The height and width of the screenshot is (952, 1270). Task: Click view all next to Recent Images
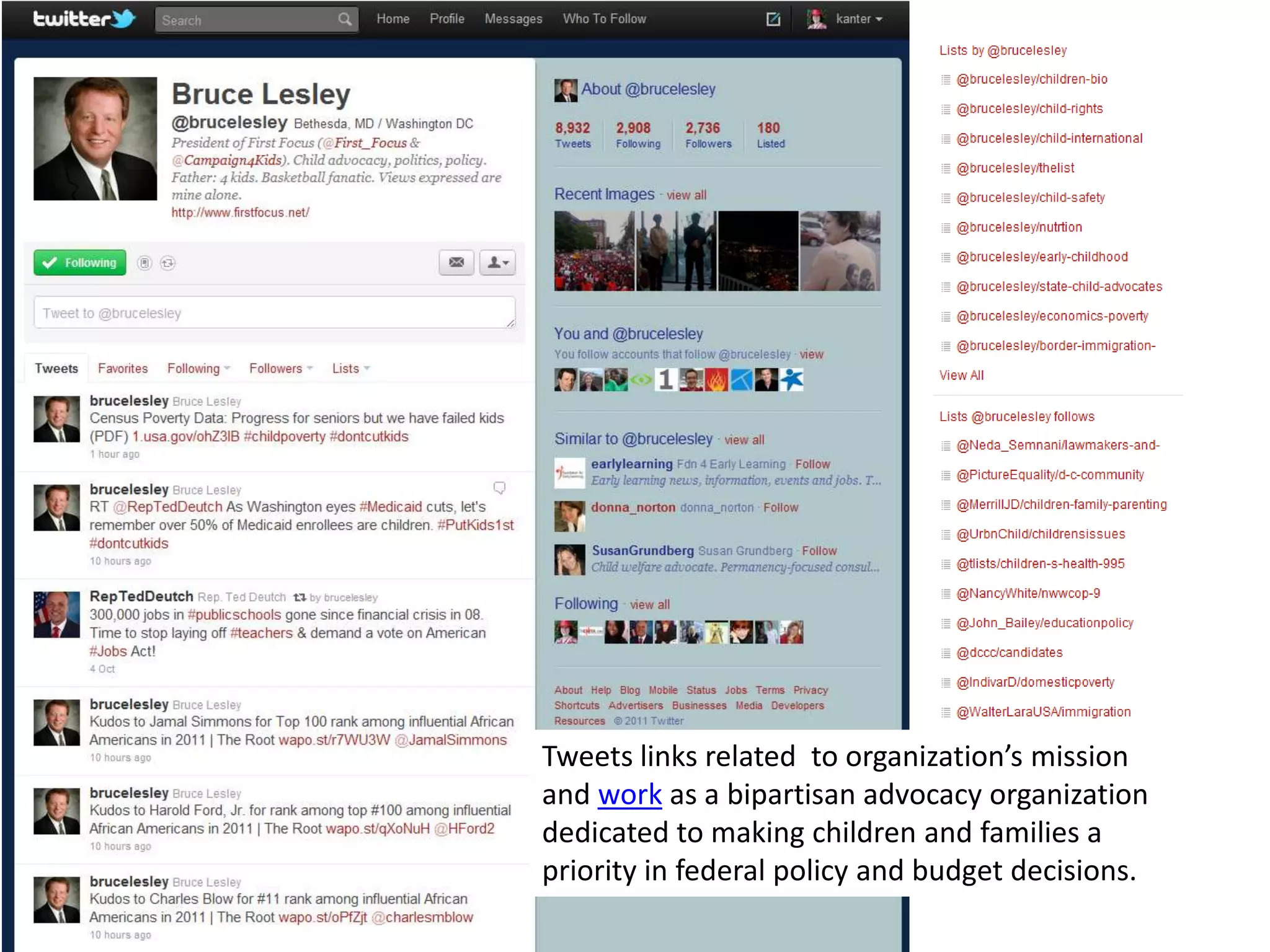coord(686,195)
